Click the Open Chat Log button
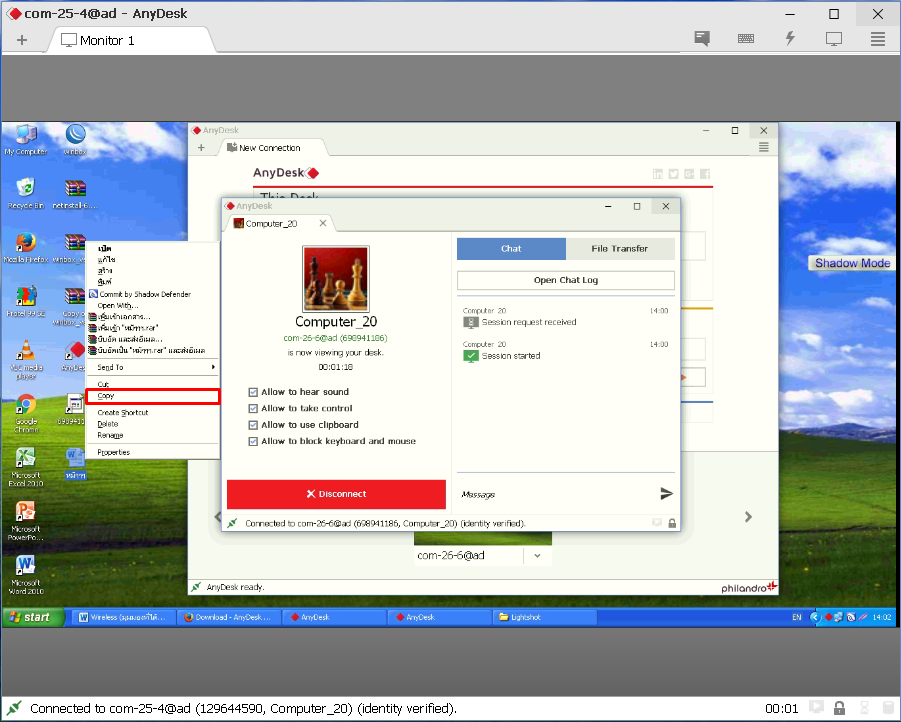Image resolution: width=901 pixels, height=722 pixels. tap(565, 280)
